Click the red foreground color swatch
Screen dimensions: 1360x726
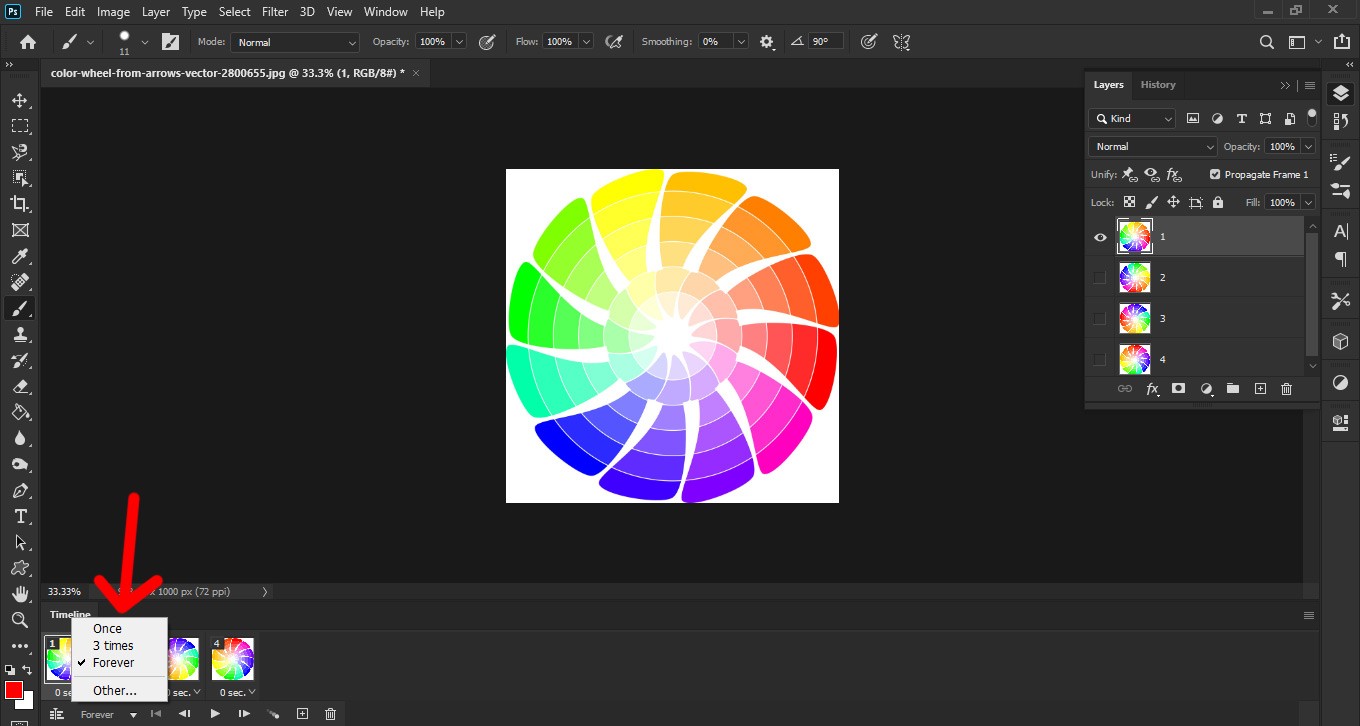(x=13, y=691)
